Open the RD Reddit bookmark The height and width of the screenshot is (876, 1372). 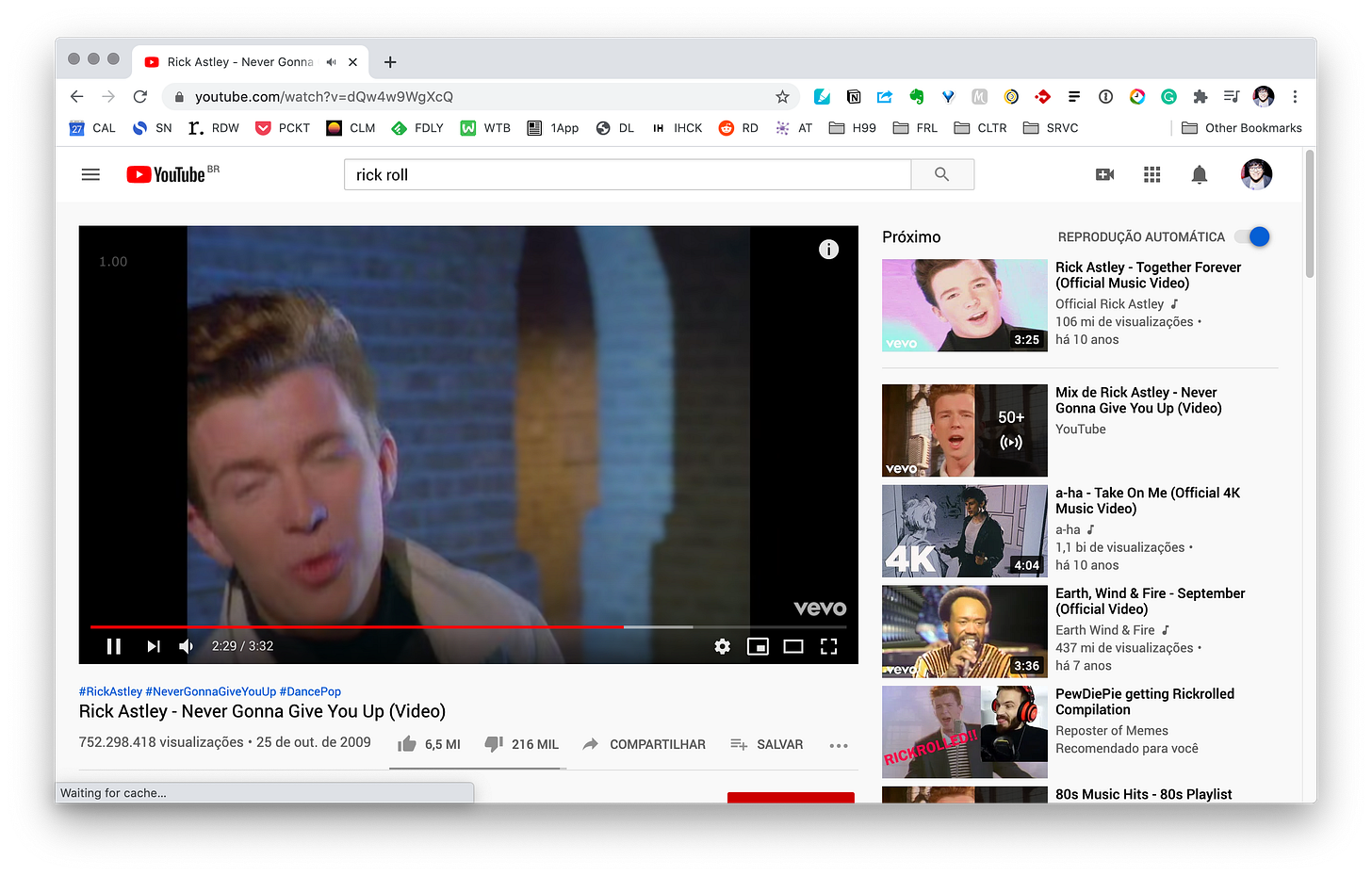pyautogui.click(x=739, y=128)
